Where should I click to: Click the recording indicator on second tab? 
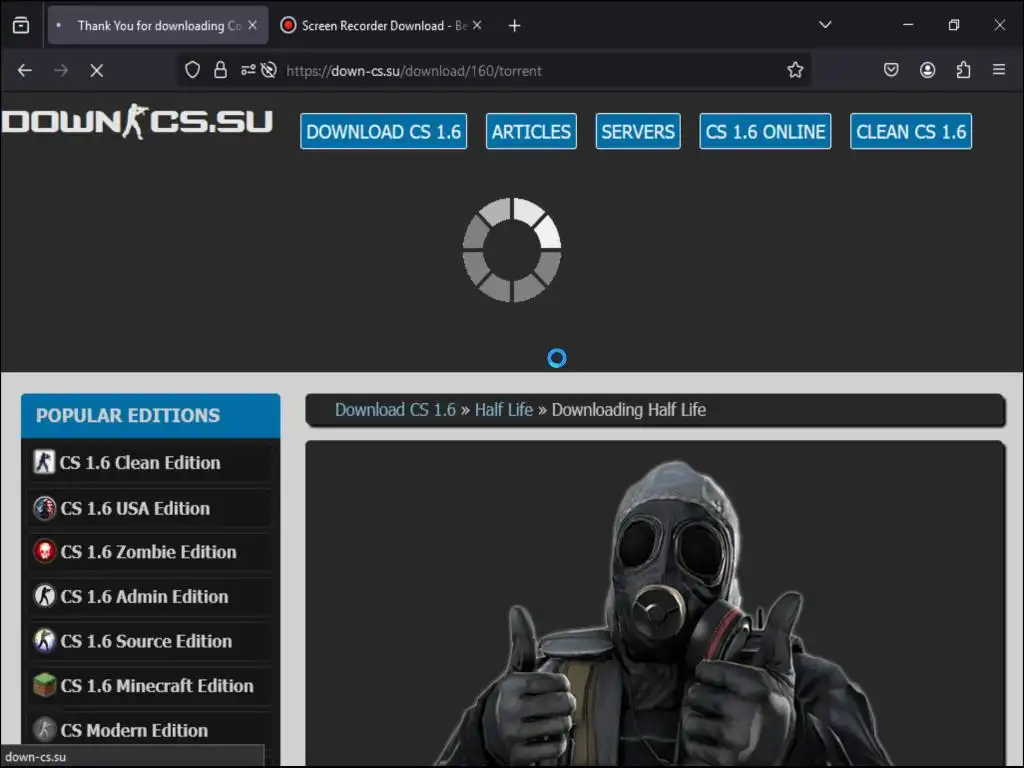288,25
